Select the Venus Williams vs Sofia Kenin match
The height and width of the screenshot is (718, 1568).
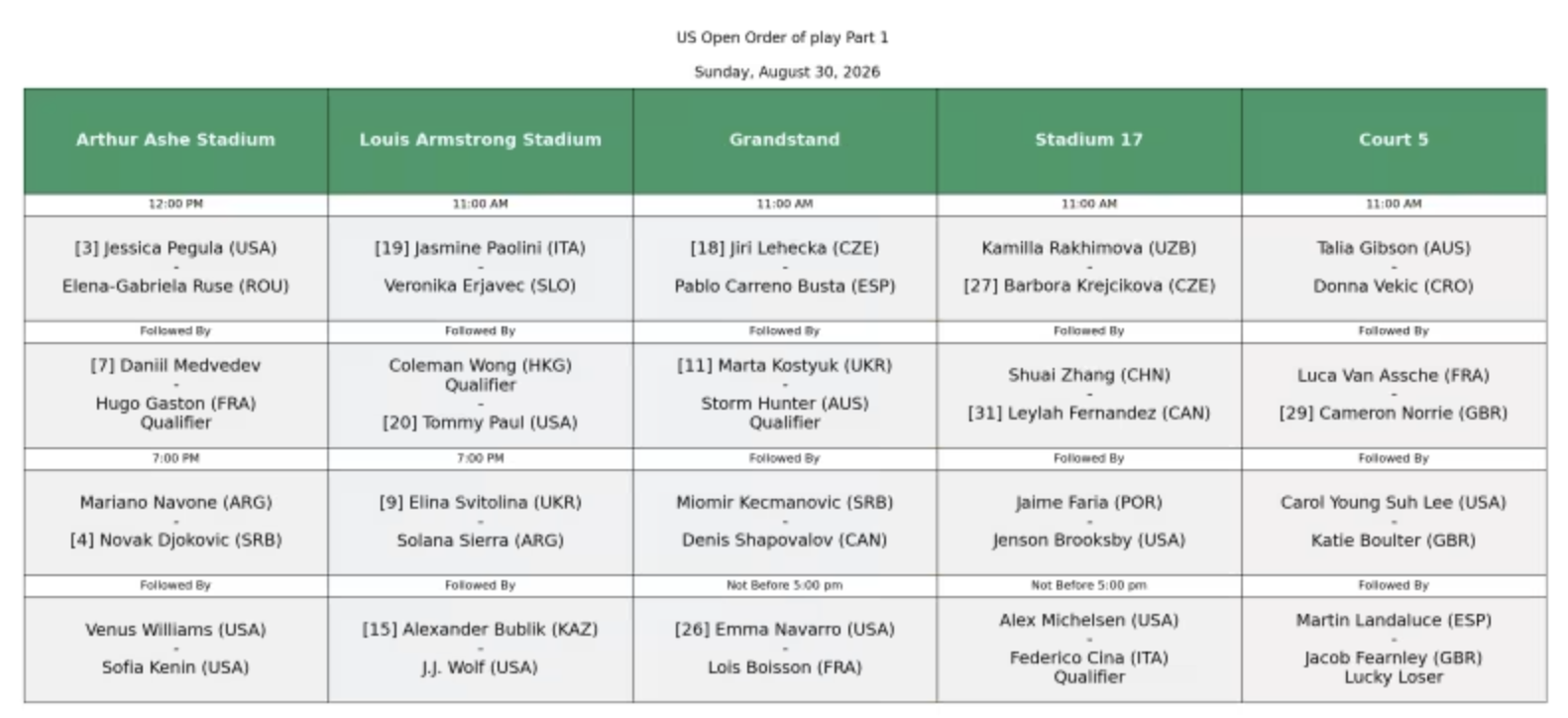[x=175, y=649]
